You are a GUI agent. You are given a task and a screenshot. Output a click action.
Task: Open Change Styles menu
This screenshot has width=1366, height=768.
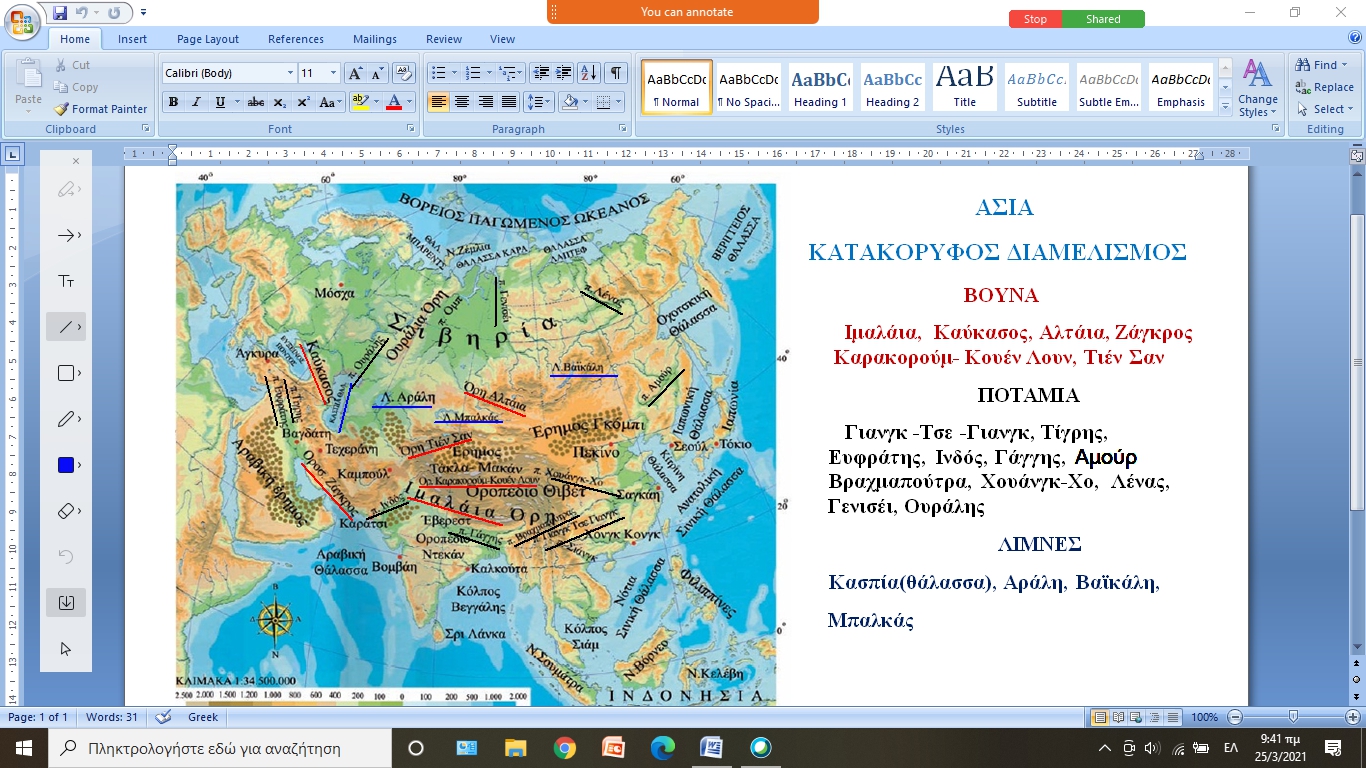point(1257,88)
